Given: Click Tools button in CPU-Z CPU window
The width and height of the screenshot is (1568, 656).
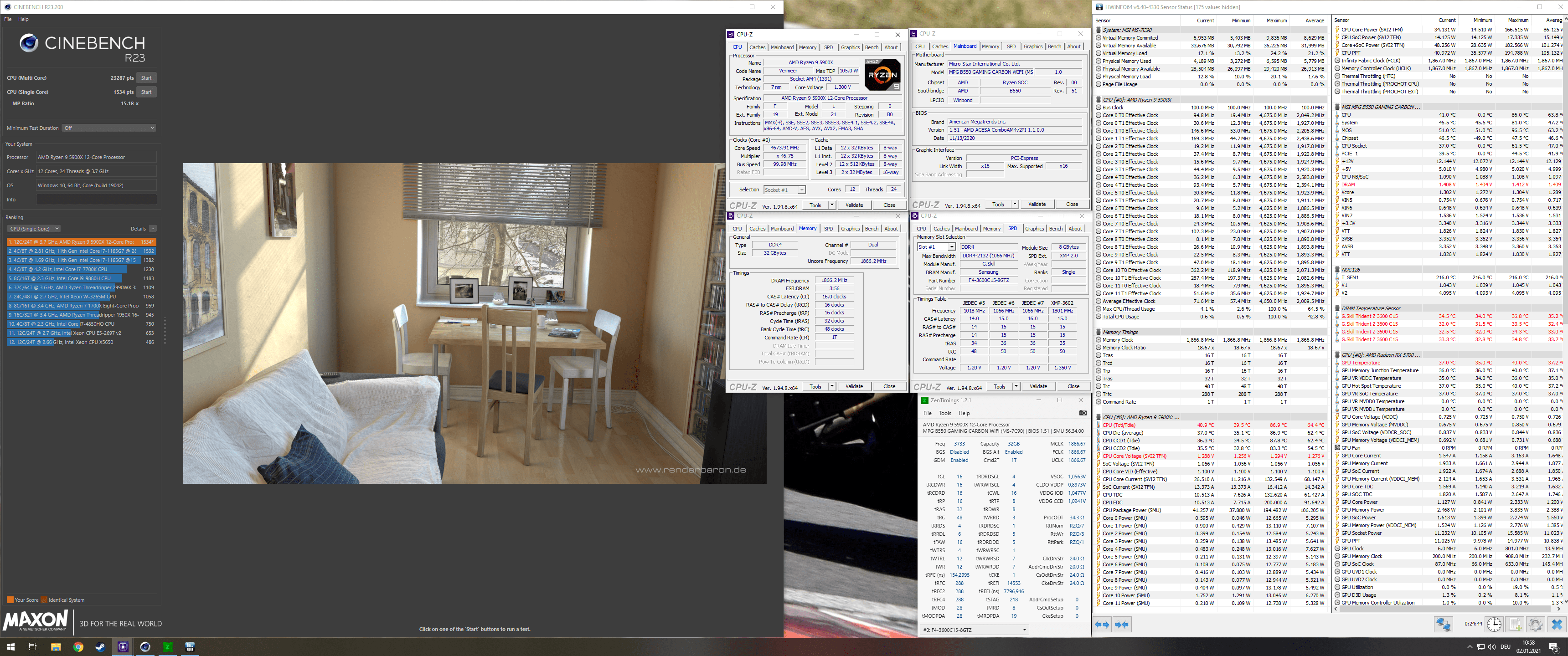Looking at the screenshot, I should [815, 205].
